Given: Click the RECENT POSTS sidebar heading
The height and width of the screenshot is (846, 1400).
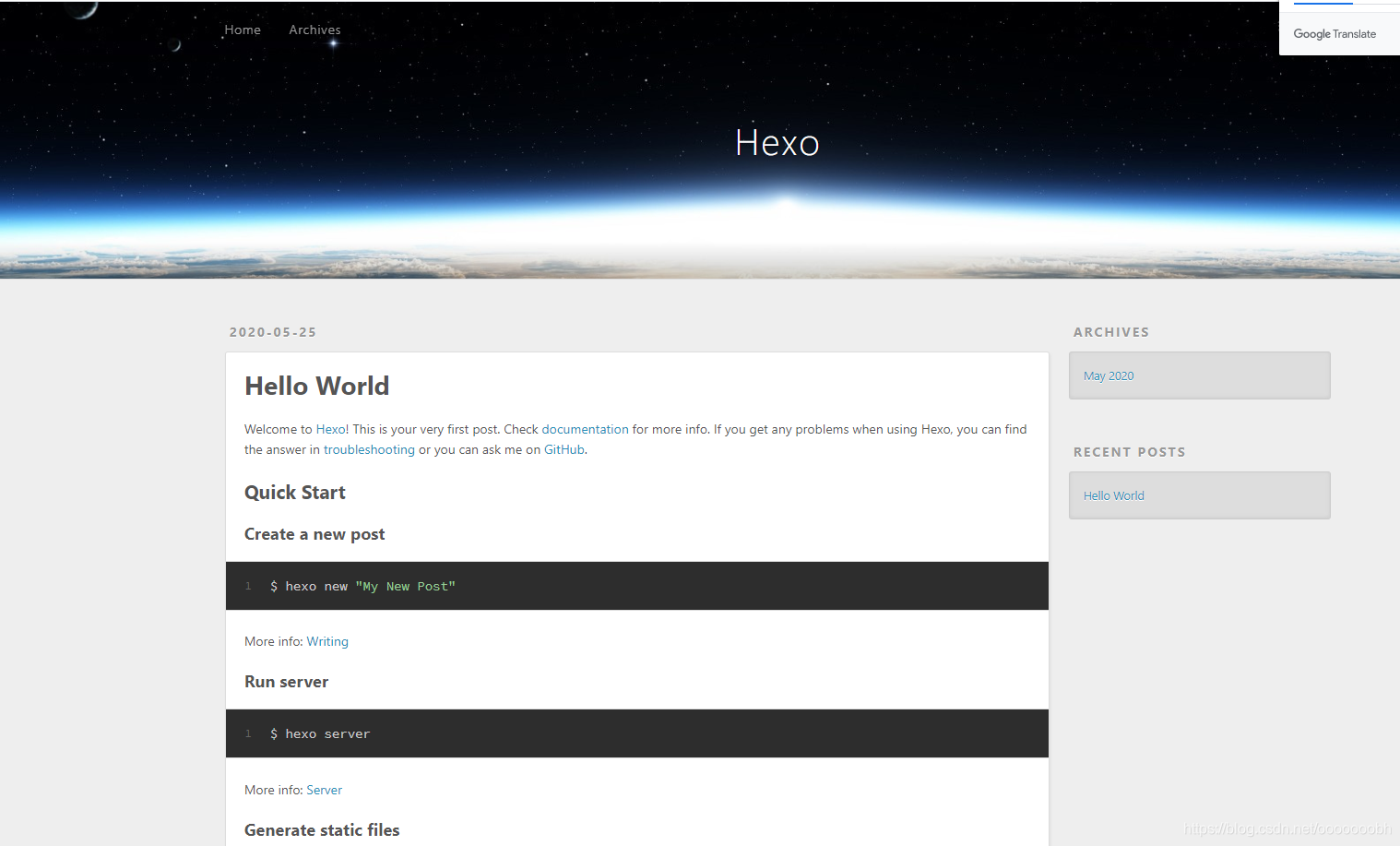Looking at the screenshot, I should click(x=1130, y=452).
